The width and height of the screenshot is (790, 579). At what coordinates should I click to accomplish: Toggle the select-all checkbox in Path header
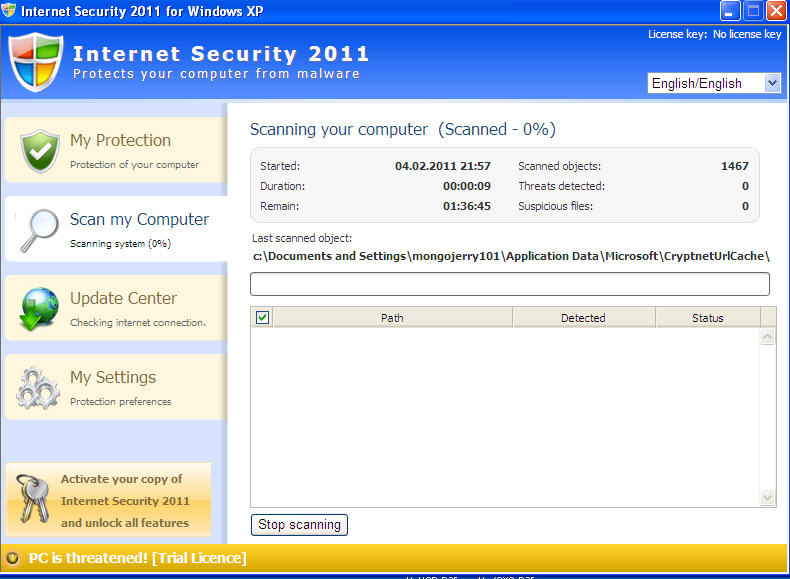(x=262, y=317)
